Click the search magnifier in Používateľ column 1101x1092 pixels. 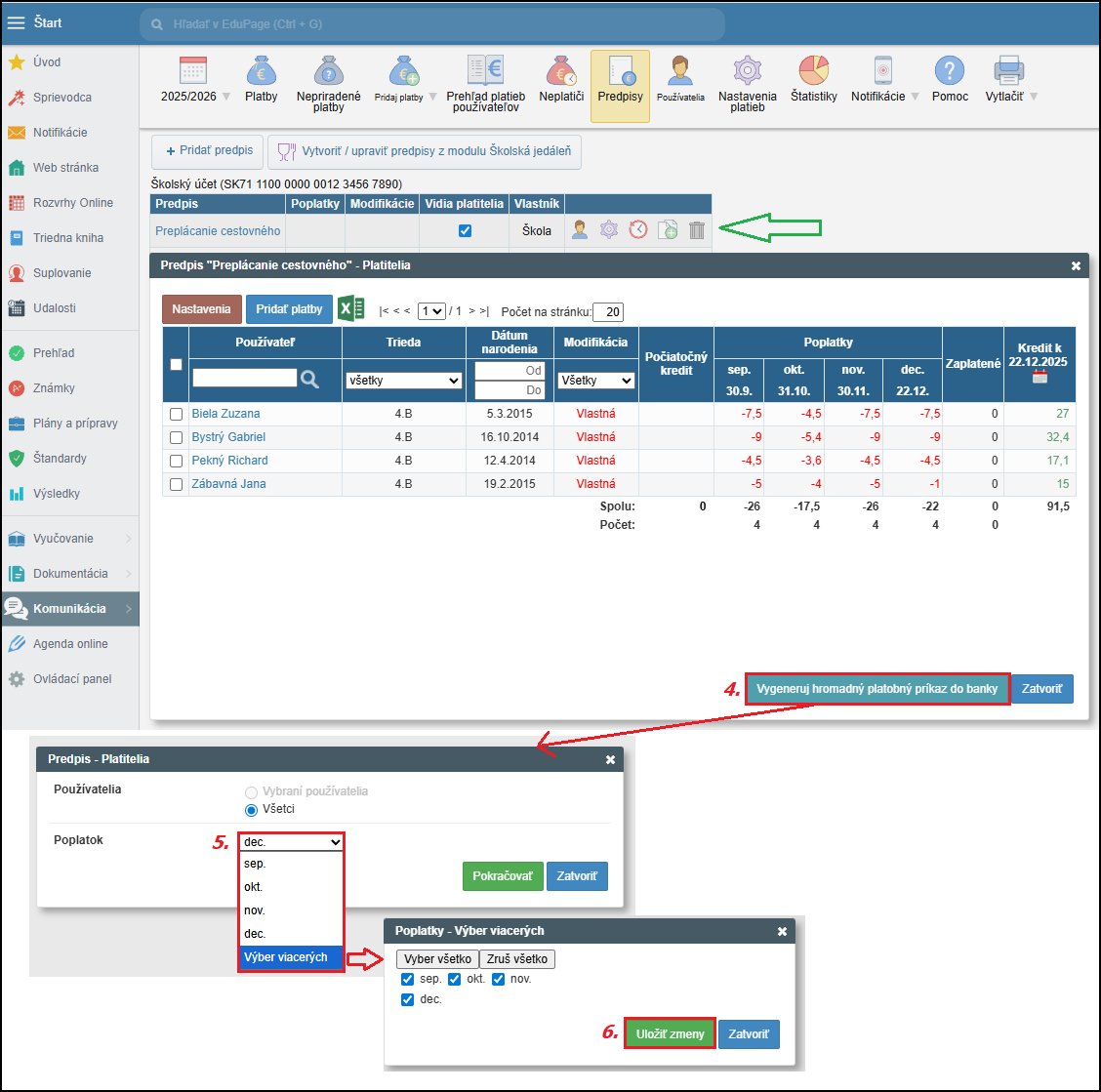tap(310, 380)
